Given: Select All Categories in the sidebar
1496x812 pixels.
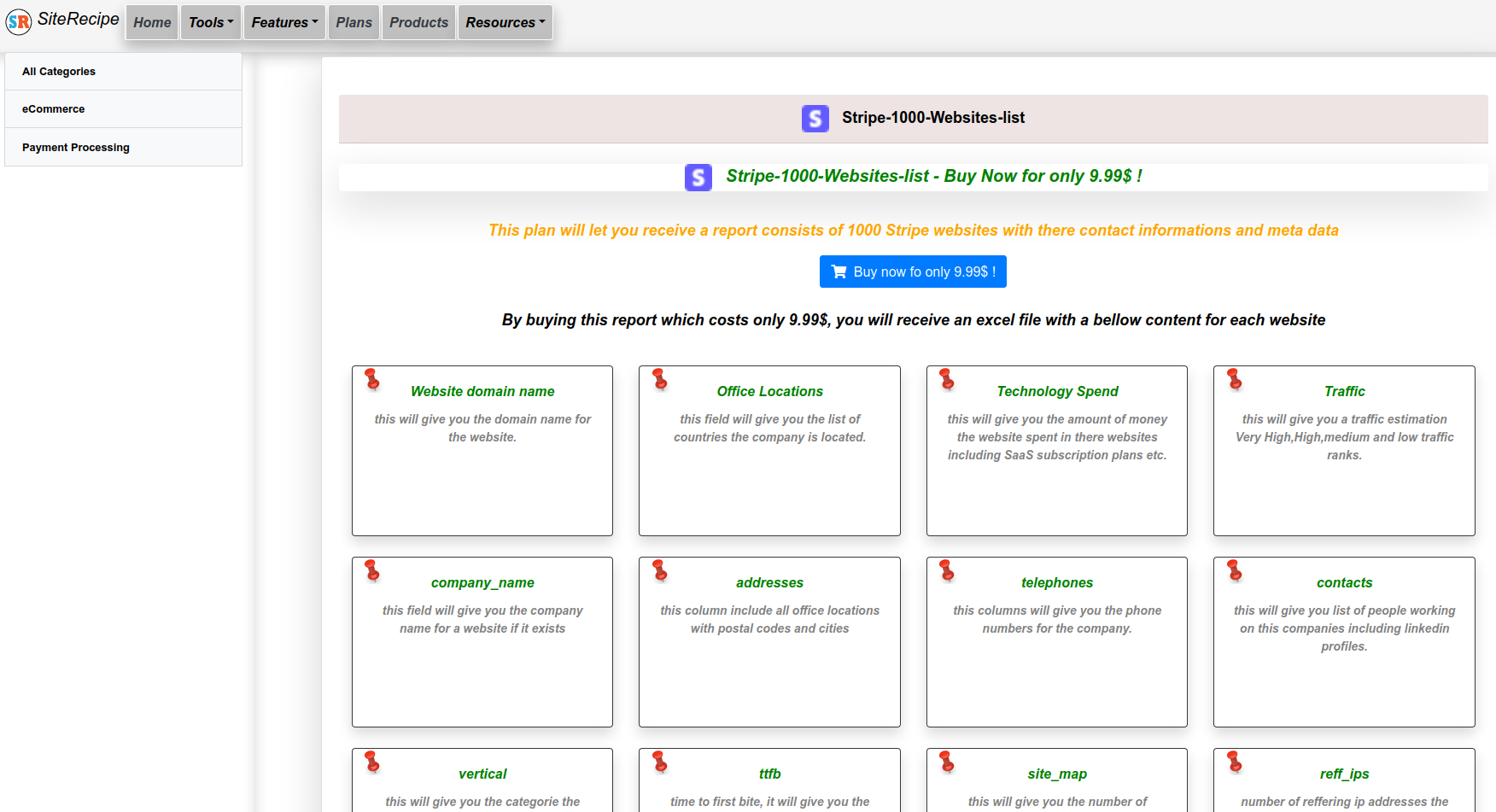Looking at the screenshot, I should click(x=124, y=72).
